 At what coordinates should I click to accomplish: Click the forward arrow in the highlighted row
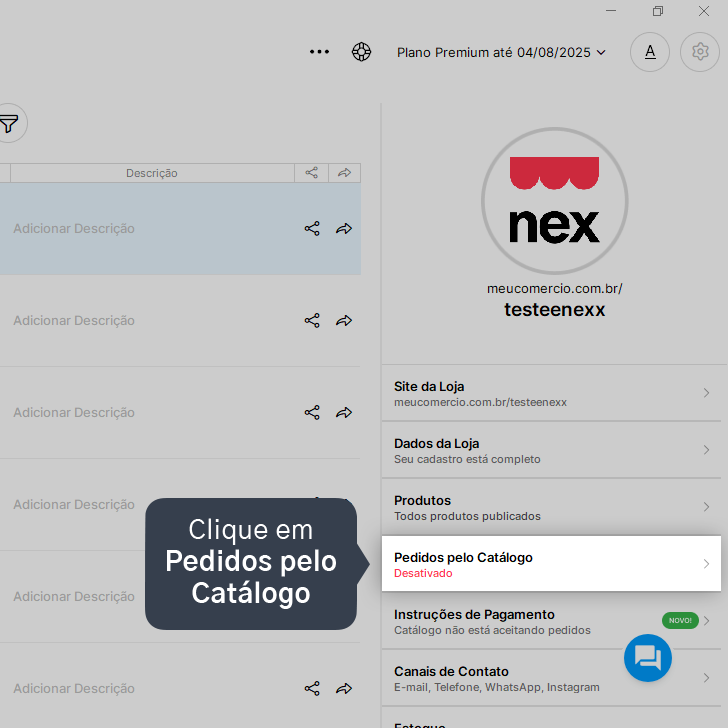344,228
